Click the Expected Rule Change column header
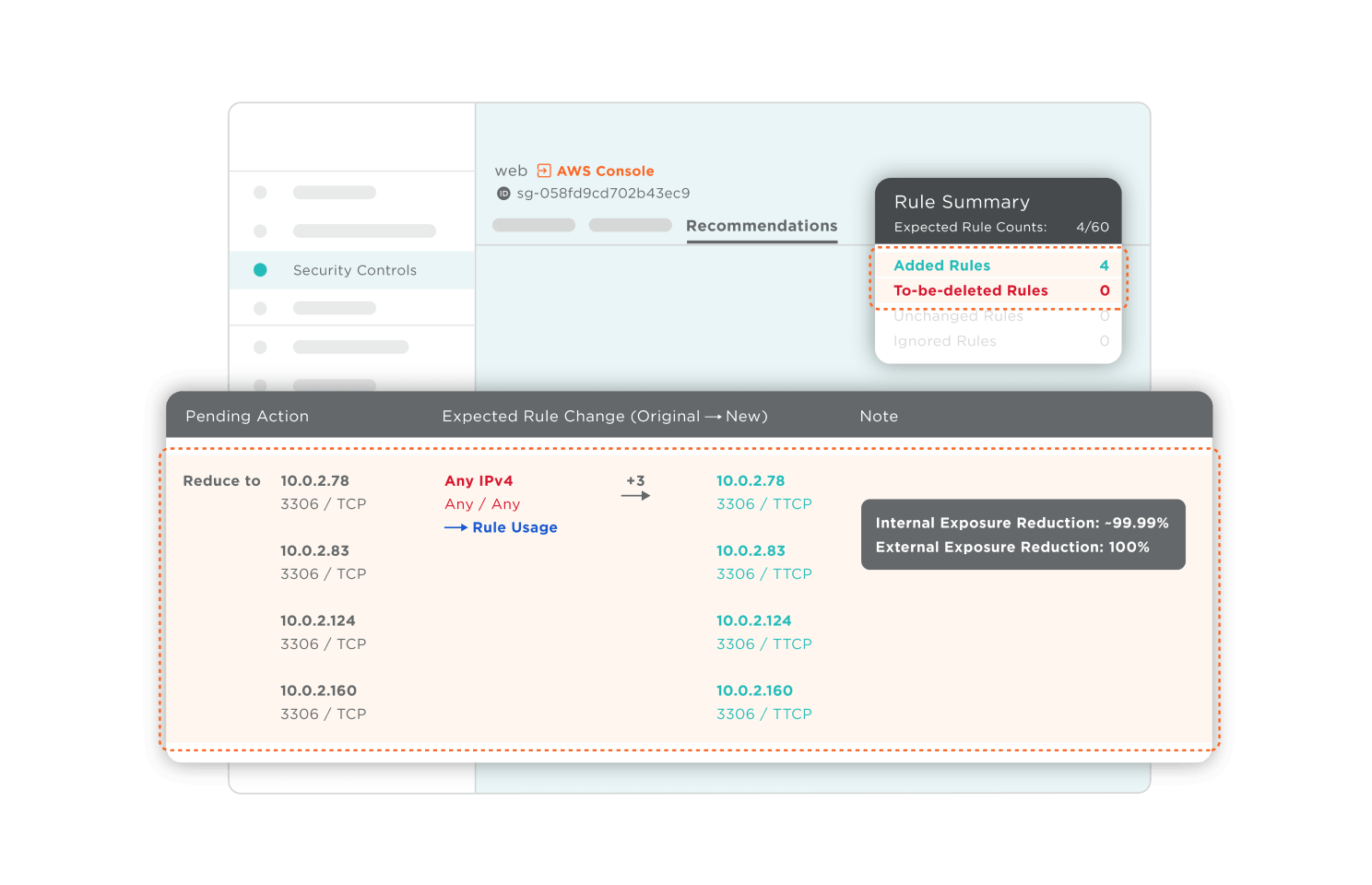This screenshot has width=1372, height=885. click(605, 416)
